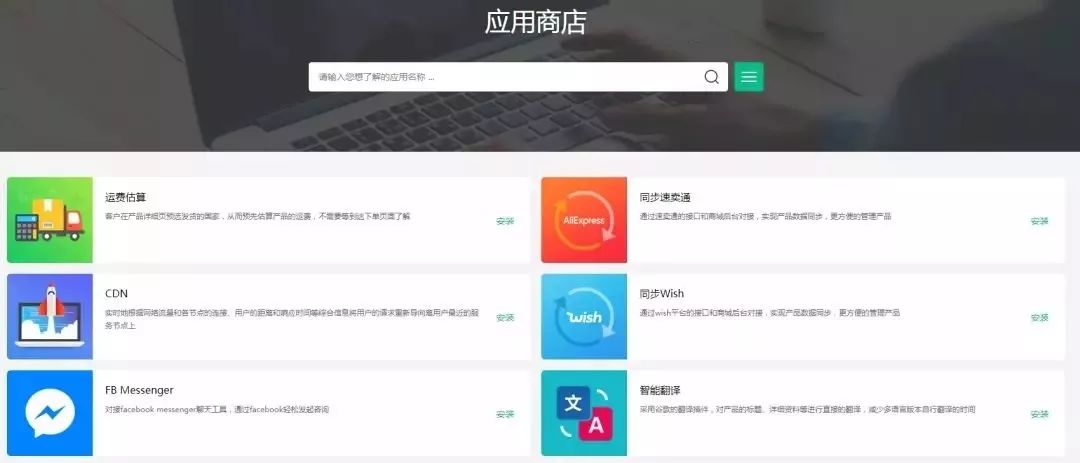Install the 同步速卖通 app
Image resolution: width=1080 pixels, height=463 pixels.
(x=1039, y=221)
